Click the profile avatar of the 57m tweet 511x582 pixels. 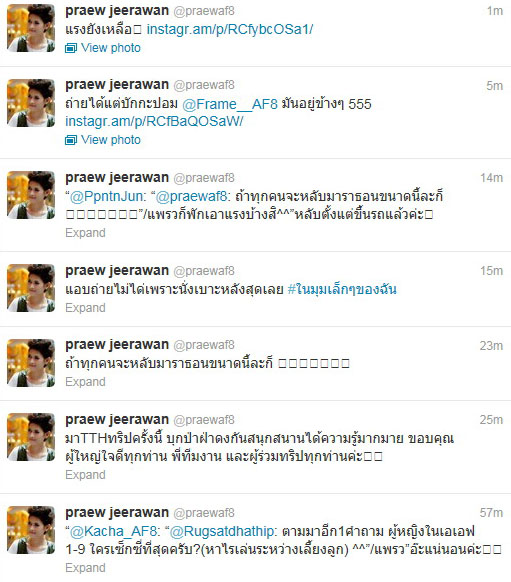[x=31, y=530]
